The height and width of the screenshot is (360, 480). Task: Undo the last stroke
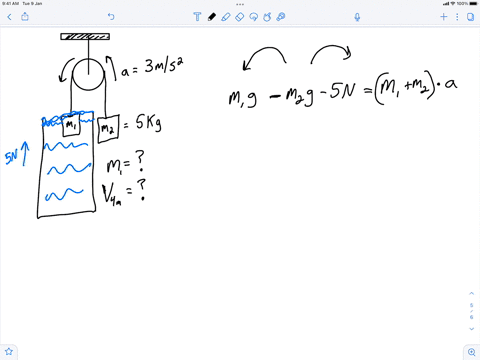click(x=111, y=16)
